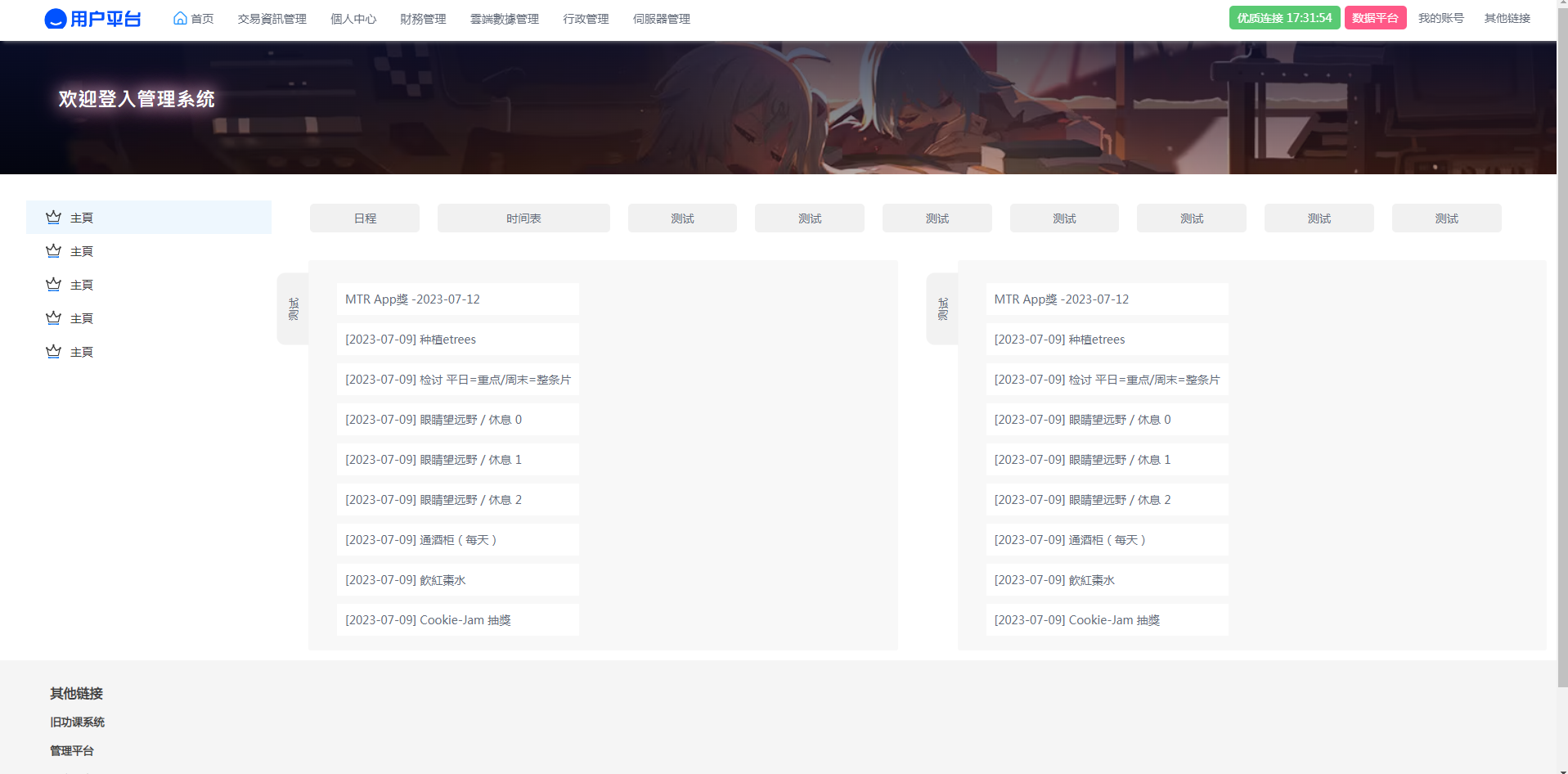
Task: Click the welcome banner image
Action: click(777, 108)
